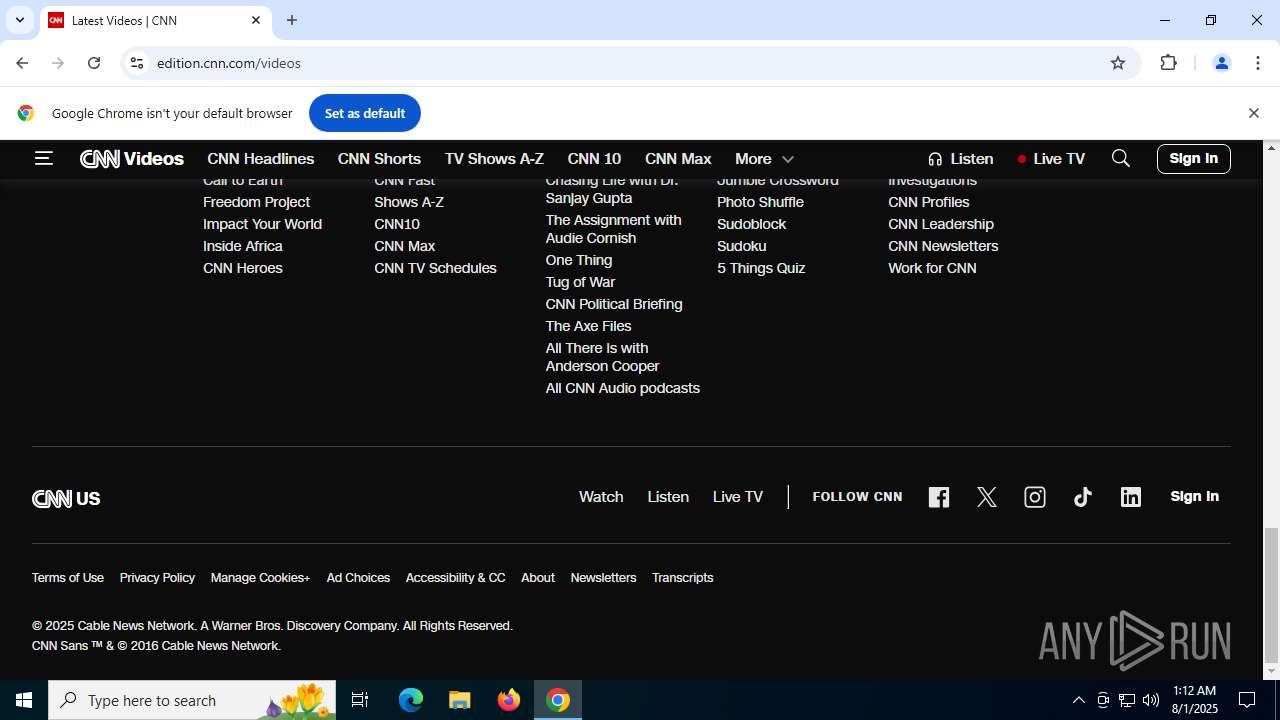Show hidden system tray icons
The image size is (1280, 720).
pyautogui.click(x=1078, y=700)
